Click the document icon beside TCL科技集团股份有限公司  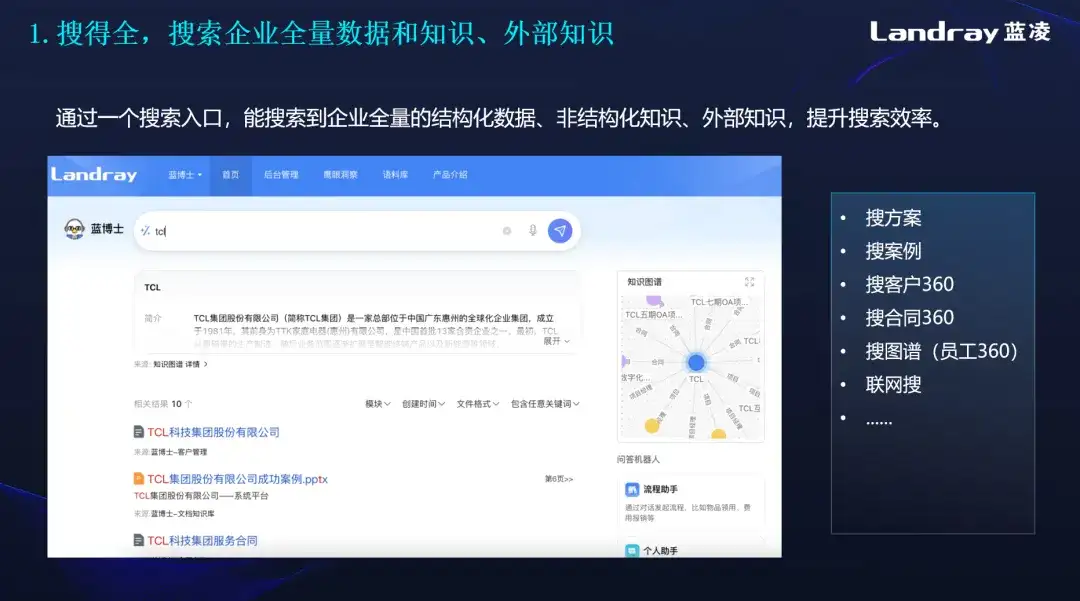[x=138, y=432]
